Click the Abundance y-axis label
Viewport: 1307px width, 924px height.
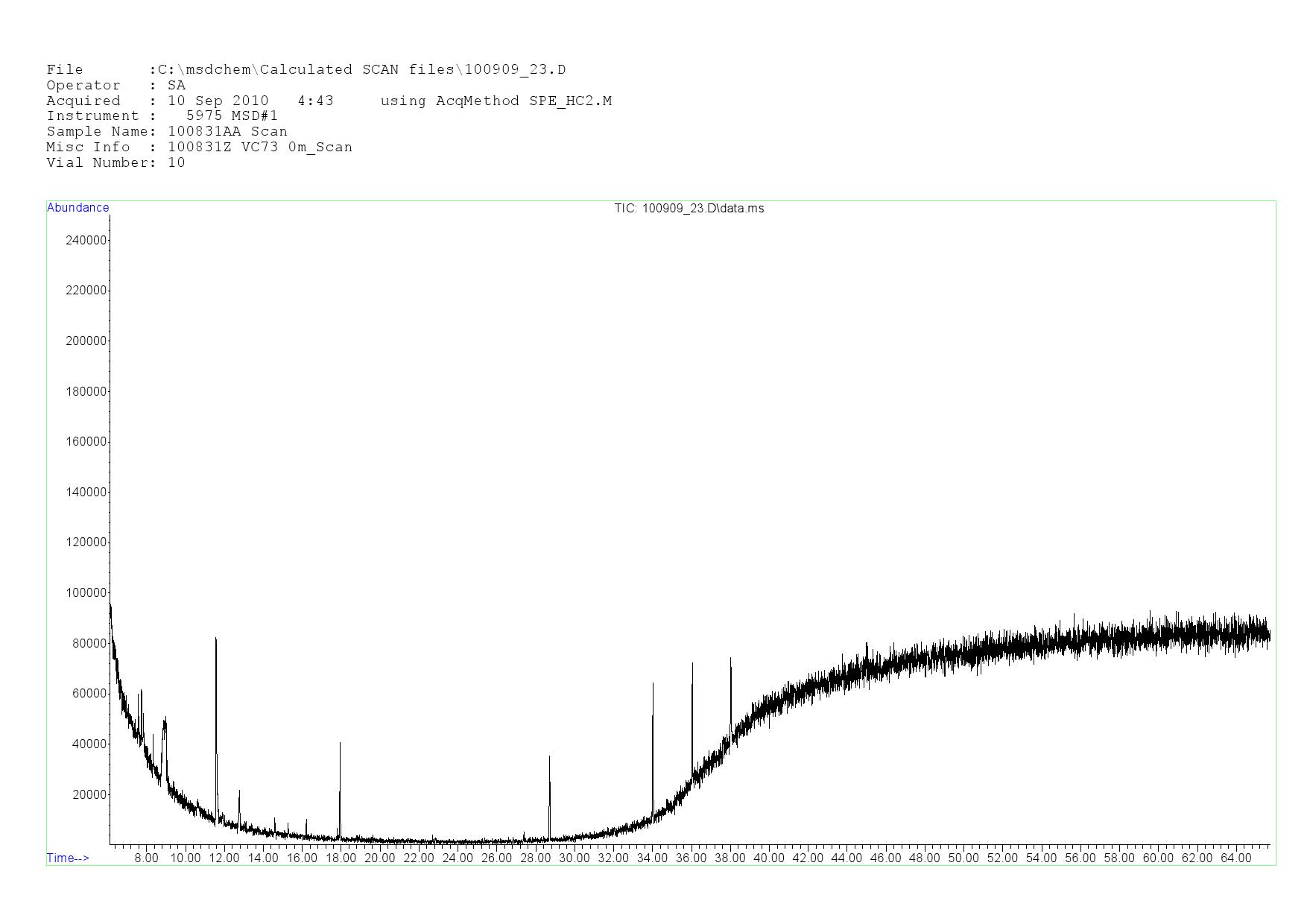77,208
